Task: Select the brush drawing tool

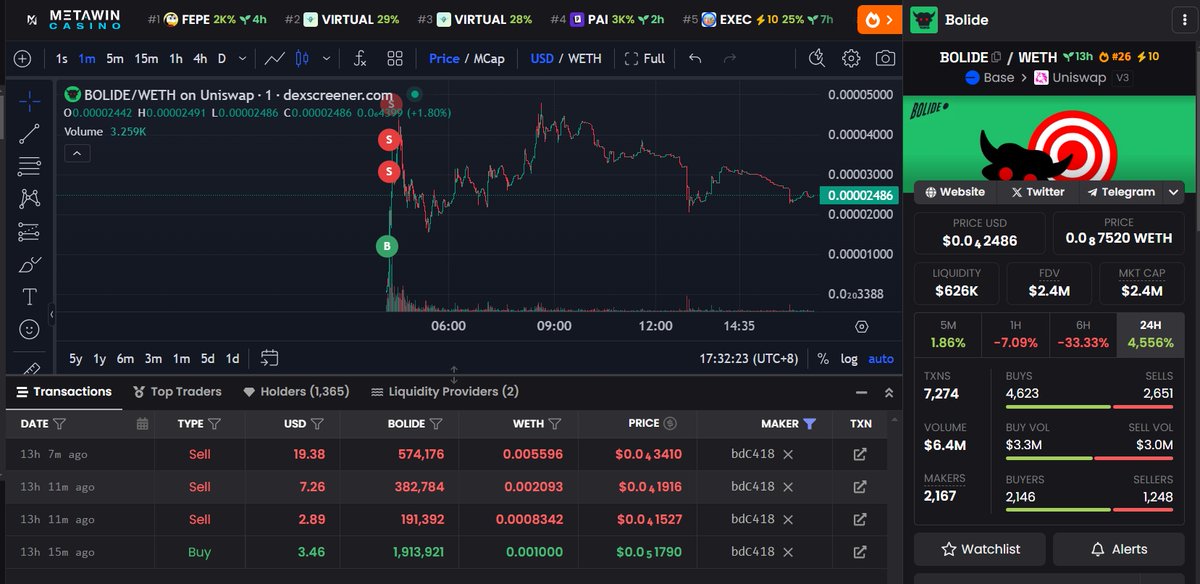Action: click(29, 265)
